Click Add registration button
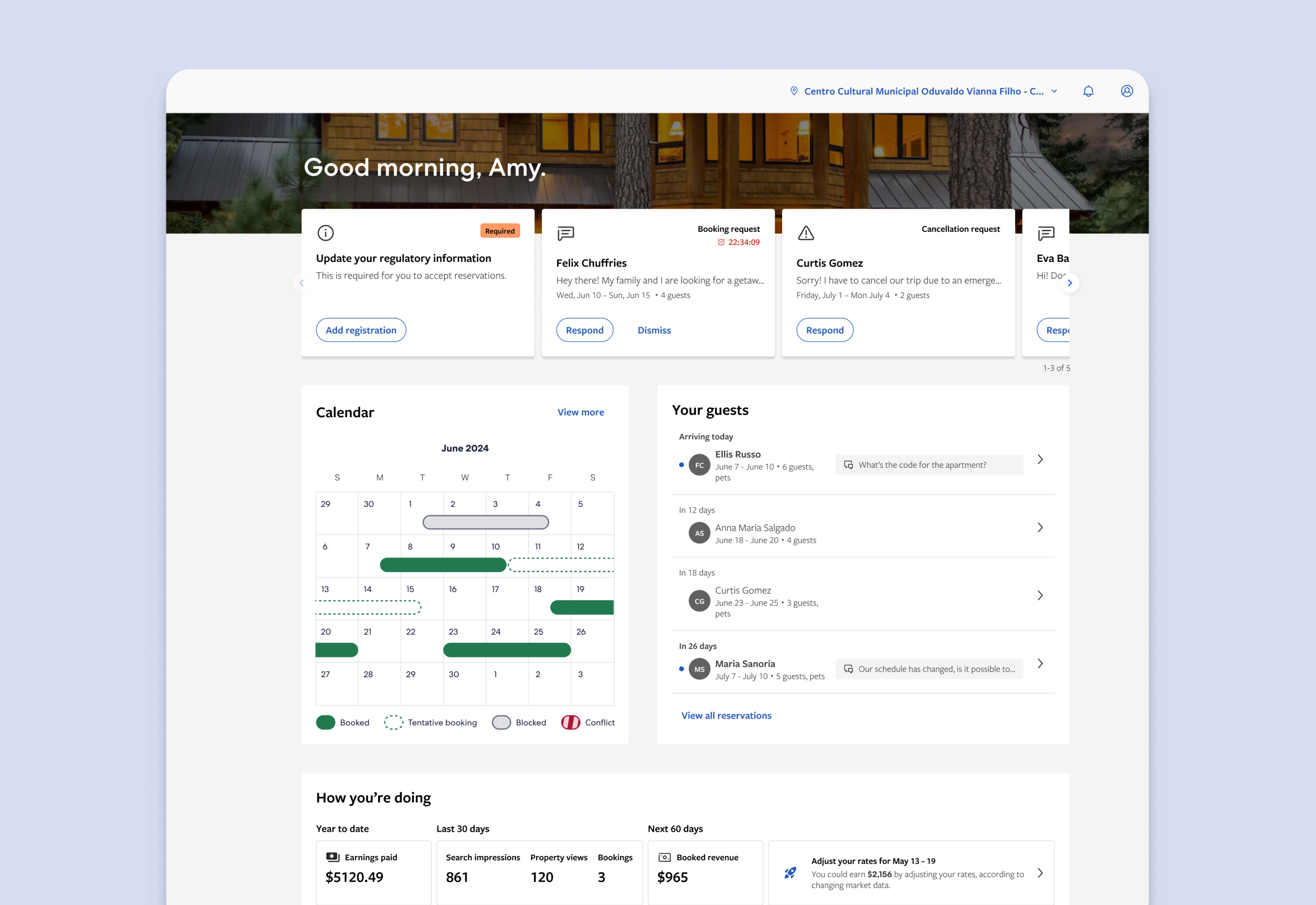Image resolution: width=1316 pixels, height=905 pixels. pos(361,331)
